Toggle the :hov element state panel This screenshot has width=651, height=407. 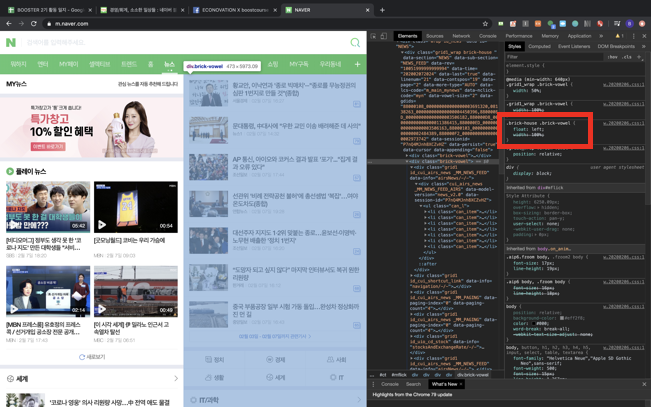[x=613, y=57]
